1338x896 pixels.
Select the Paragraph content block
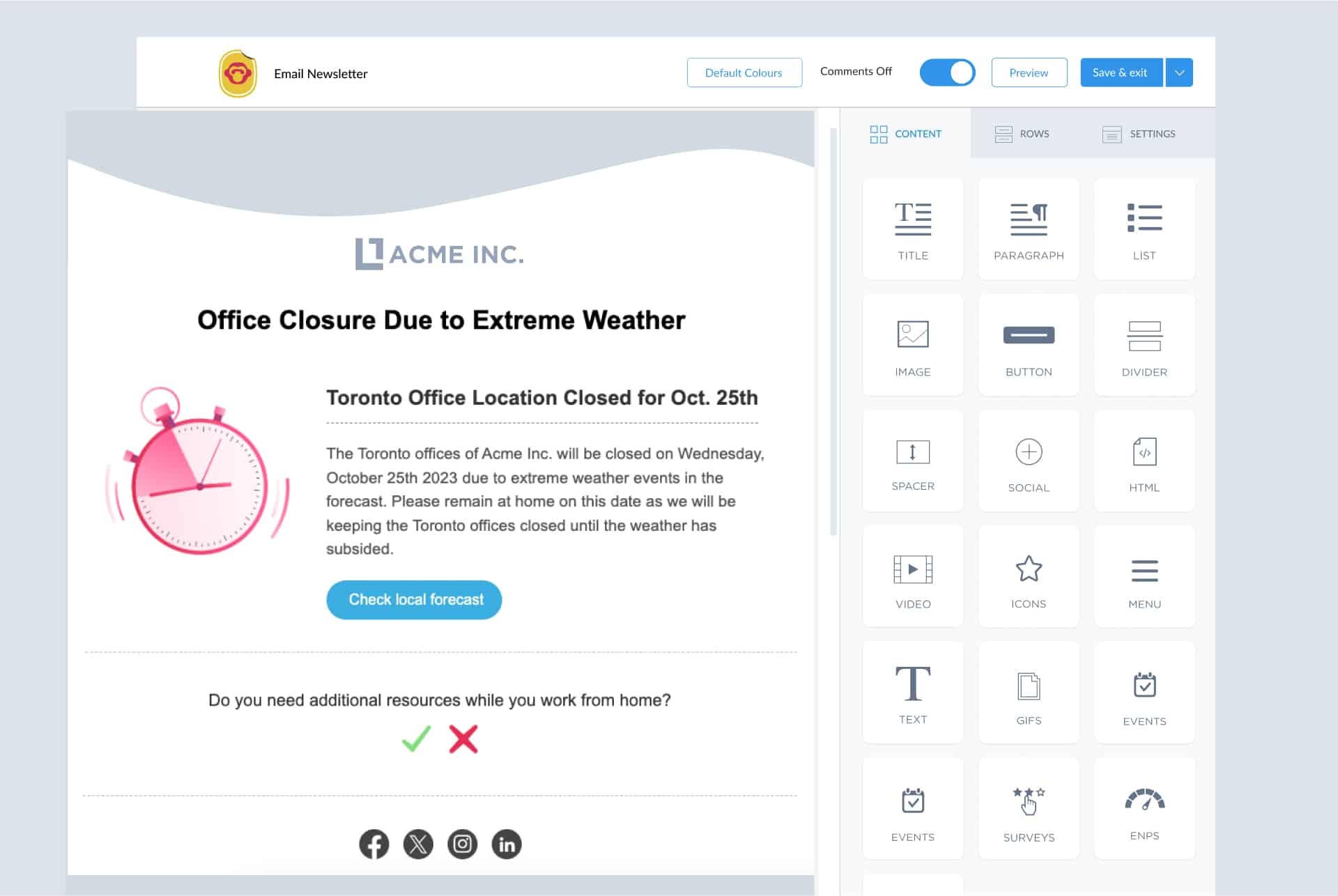point(1028,227)
